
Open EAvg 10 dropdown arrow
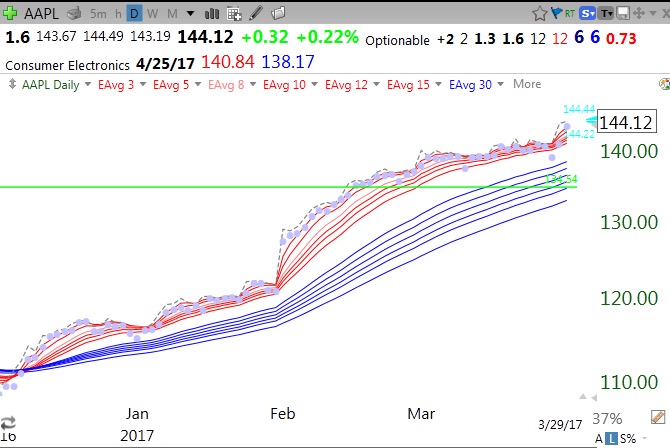point(314,84)
